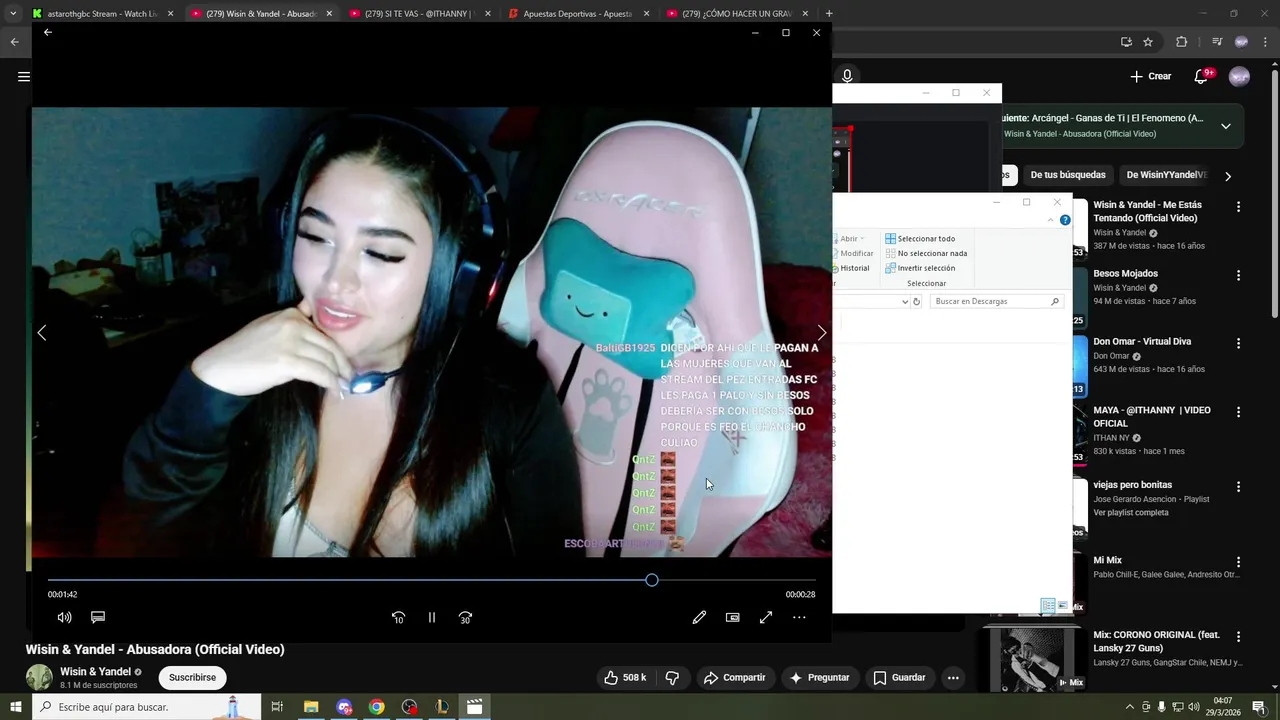
Task: Mute the video player volume icon
Action: (64, 618)
